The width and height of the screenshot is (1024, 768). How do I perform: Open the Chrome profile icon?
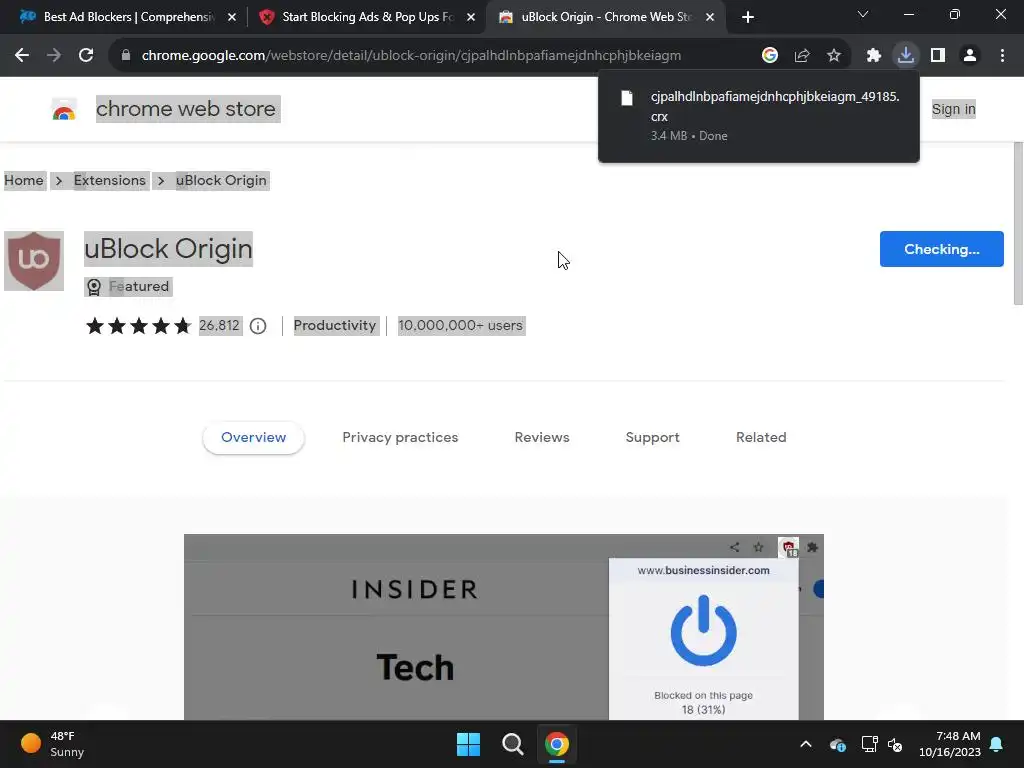point(970,56)
